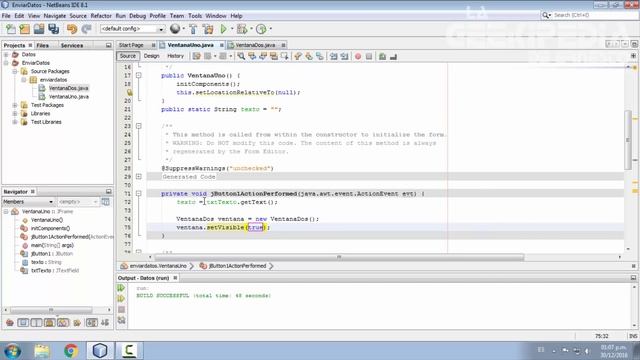640x360 pixels.
Task: Click the browser globe icon in the toolbar
Action: (175, 29)
